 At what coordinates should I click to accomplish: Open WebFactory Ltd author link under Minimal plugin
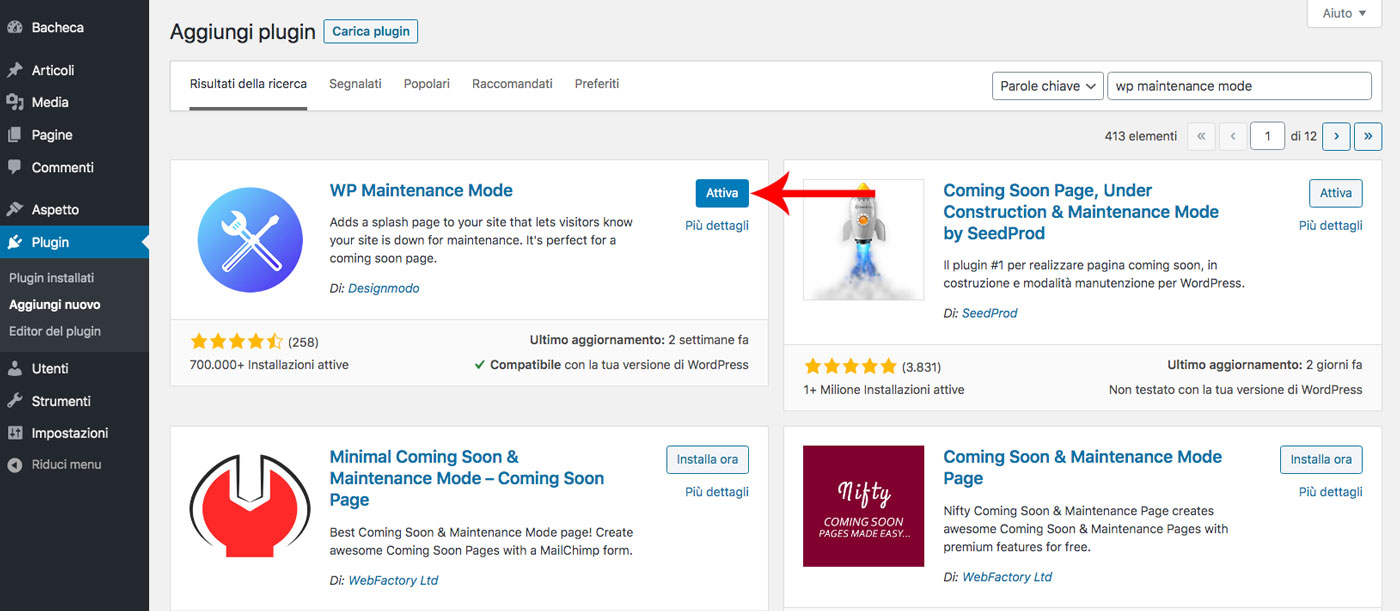click(393, 580)
